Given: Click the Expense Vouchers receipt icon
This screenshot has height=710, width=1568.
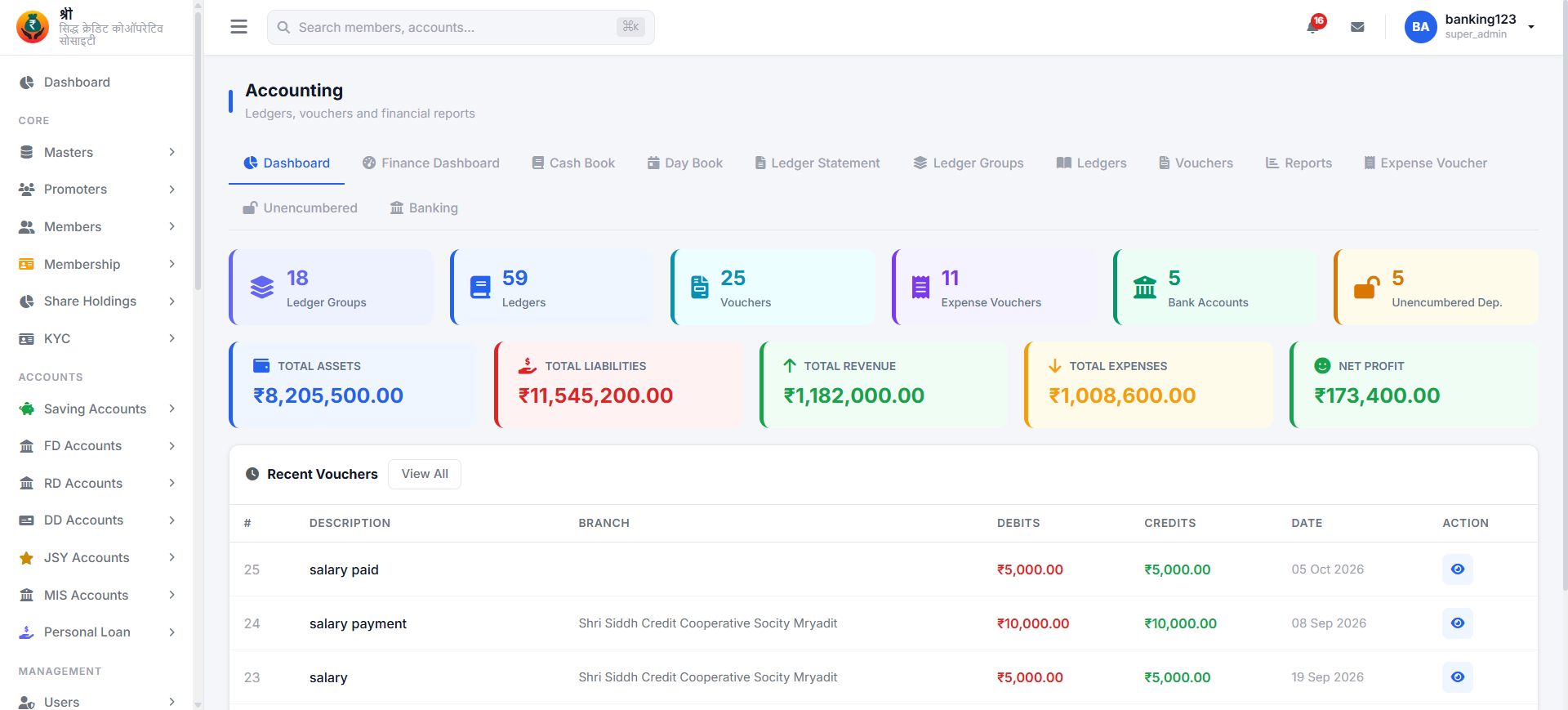Looking at the screenshot, I should click(920, 288).
